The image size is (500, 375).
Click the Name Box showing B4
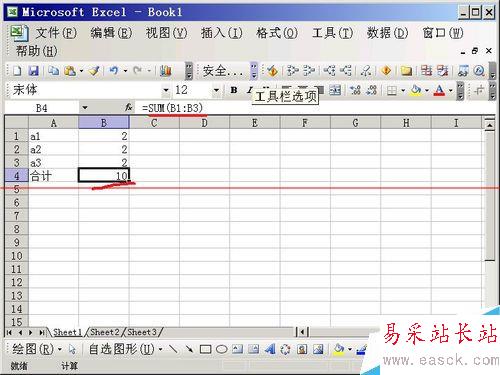tap(42, 108)
